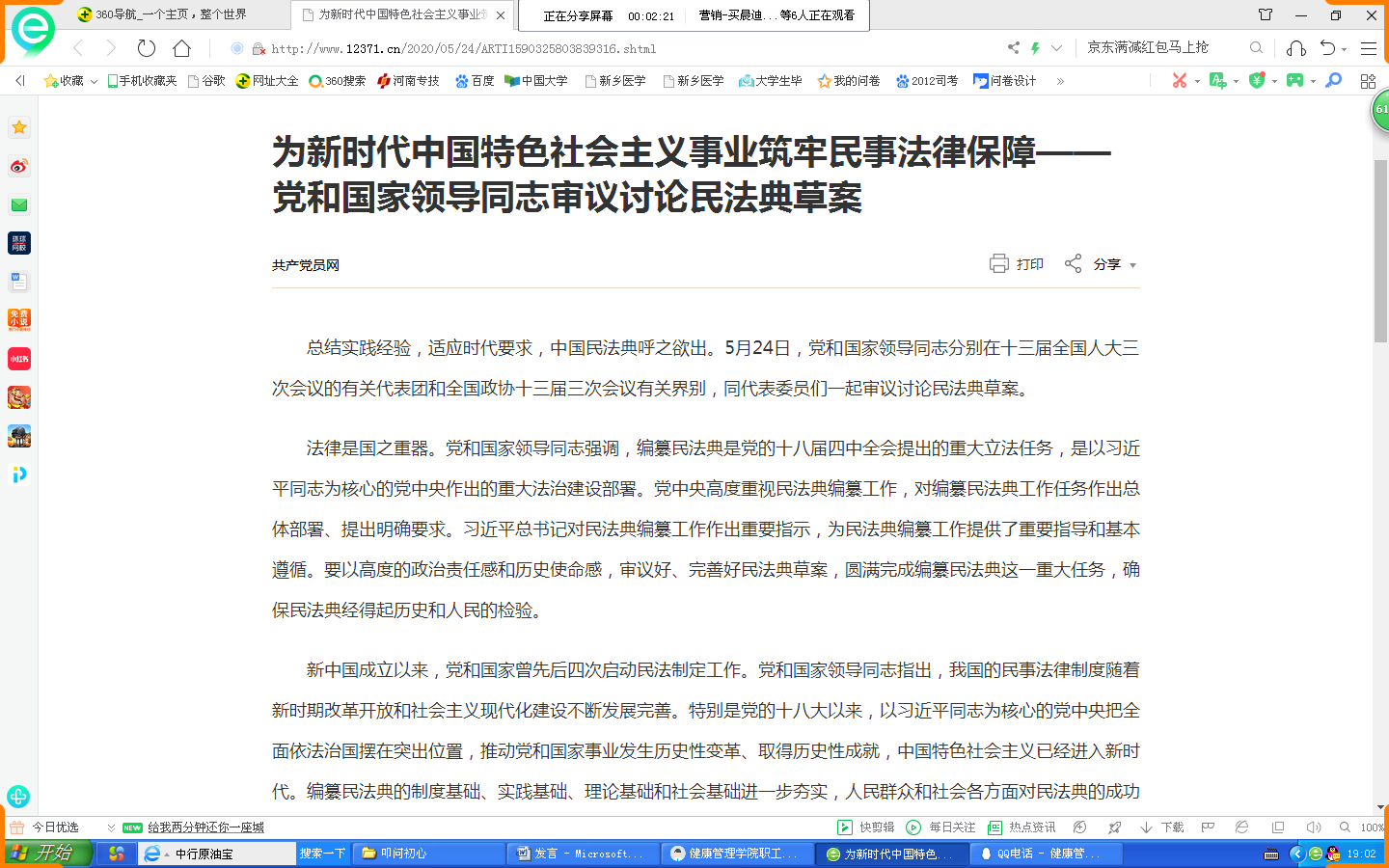Go to browser home page icon
Image resolution: width=1389 pixels, height=868 pixels.
[181, 48]
